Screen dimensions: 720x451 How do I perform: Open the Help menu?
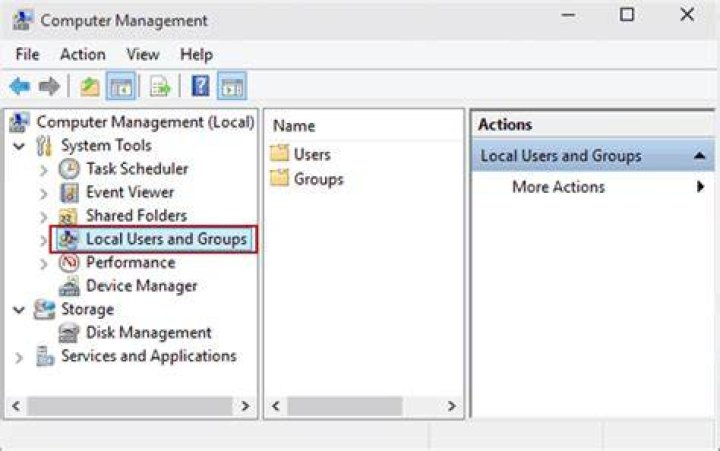[196, 54]
